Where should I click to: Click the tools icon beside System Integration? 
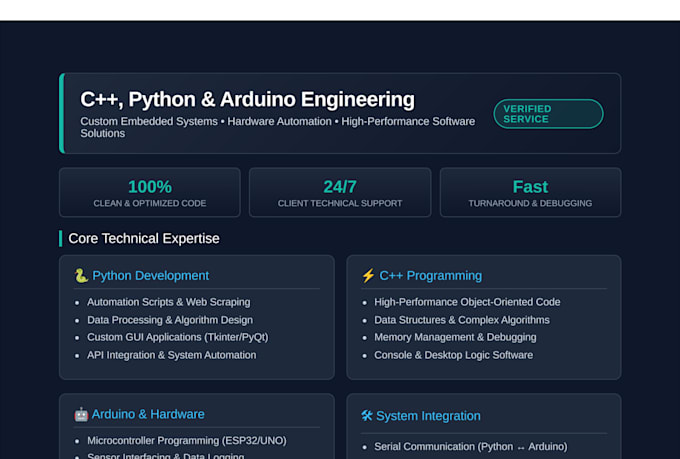[x=367, y=416]
